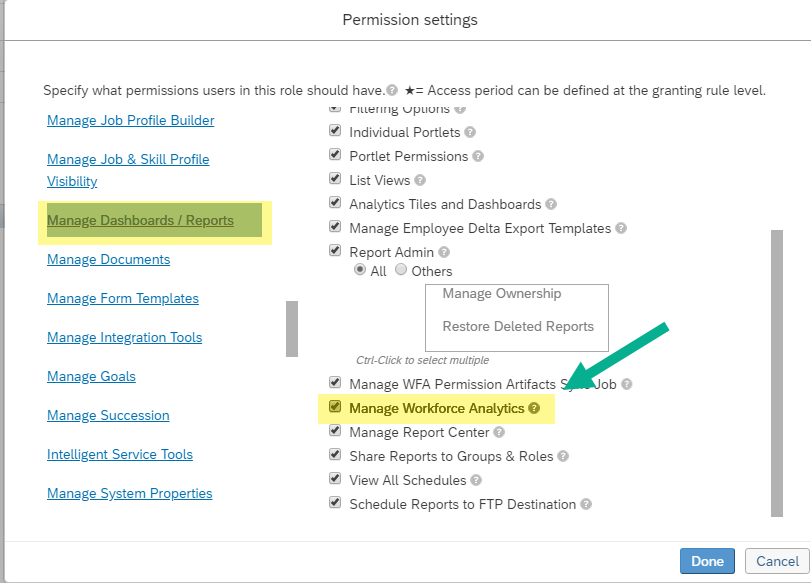
Task: Click the Cancel button
Action: click(x=777, y=561)
